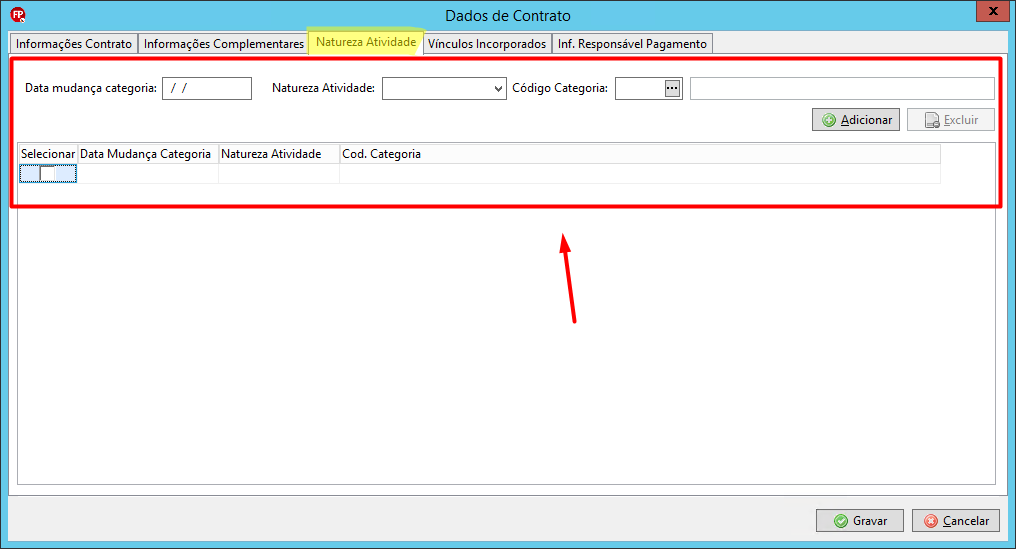
Task: Focus the Data mudança categoria date field
Action: tap(207, 89)
